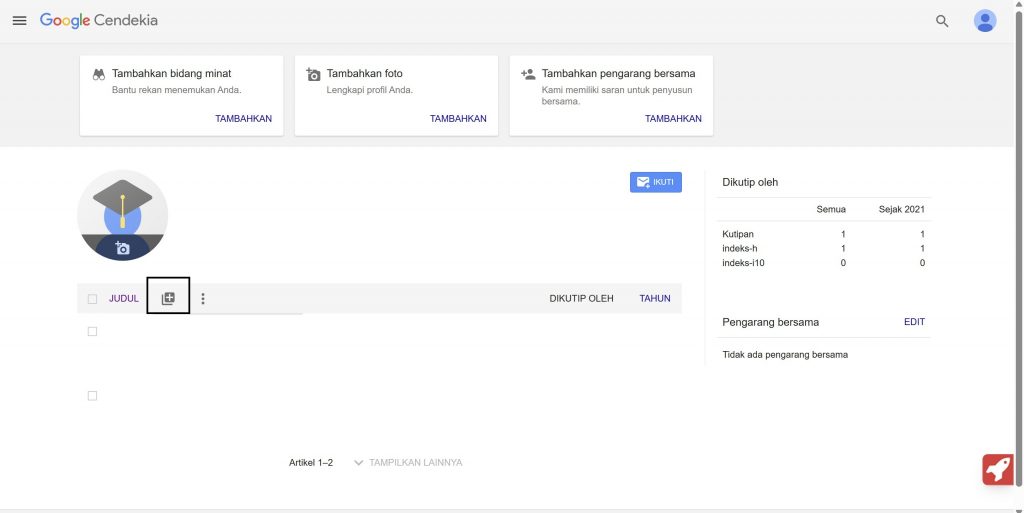The image size is (1024, 513).
Task: Click TAMBAHKAN on bidang minat card
Action: click(x=244, y=119)
